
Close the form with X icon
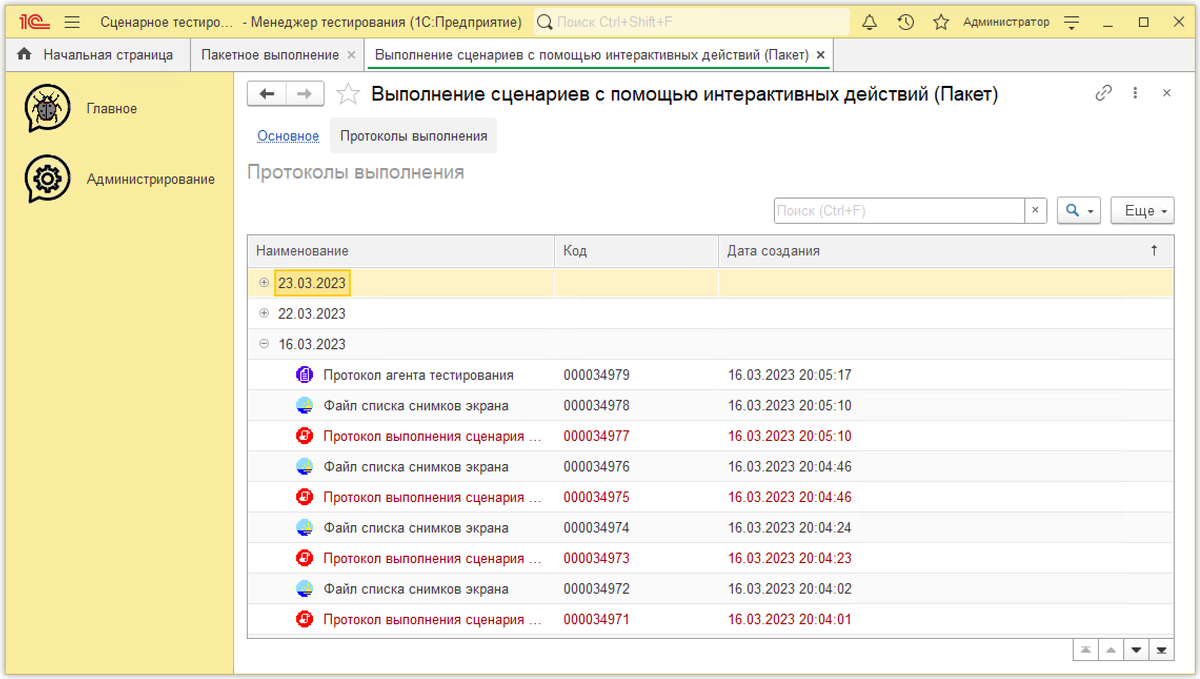tap(1166, 93)
